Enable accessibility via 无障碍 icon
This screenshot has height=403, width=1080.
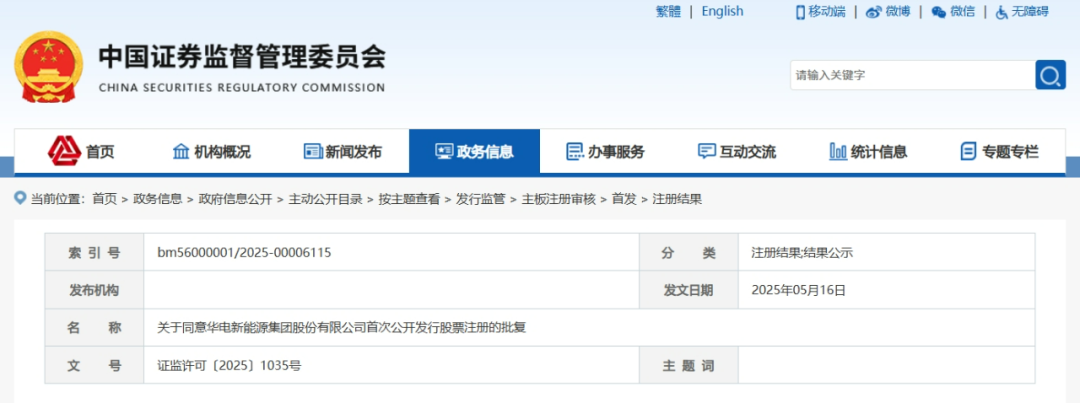tap(1001, 12)
